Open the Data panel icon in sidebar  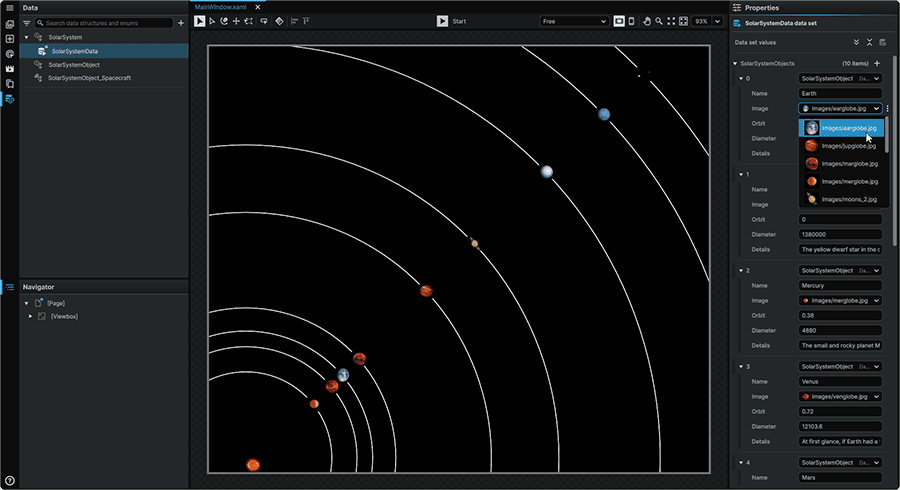click(10, 99)
